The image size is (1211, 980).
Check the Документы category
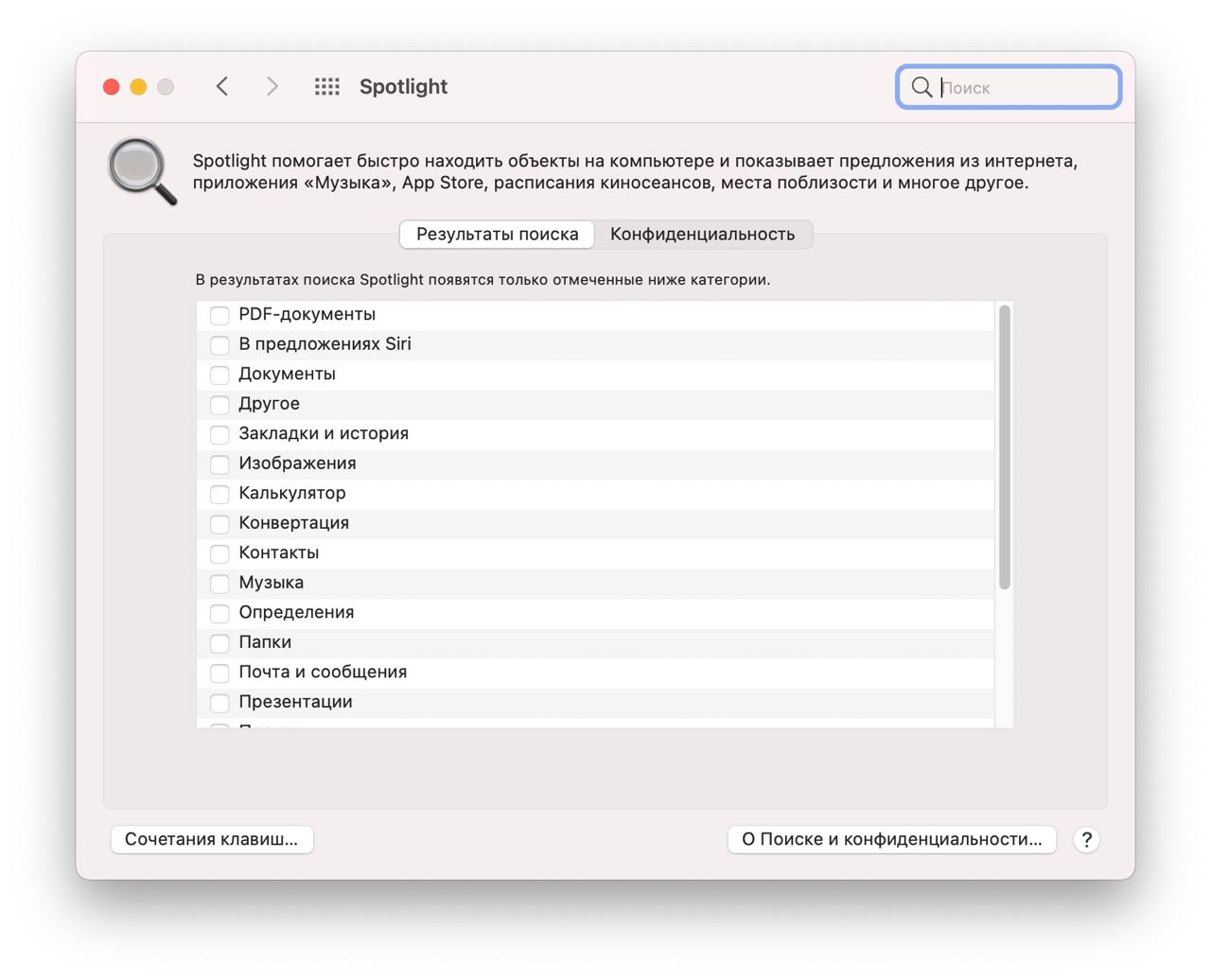[219, 375]
